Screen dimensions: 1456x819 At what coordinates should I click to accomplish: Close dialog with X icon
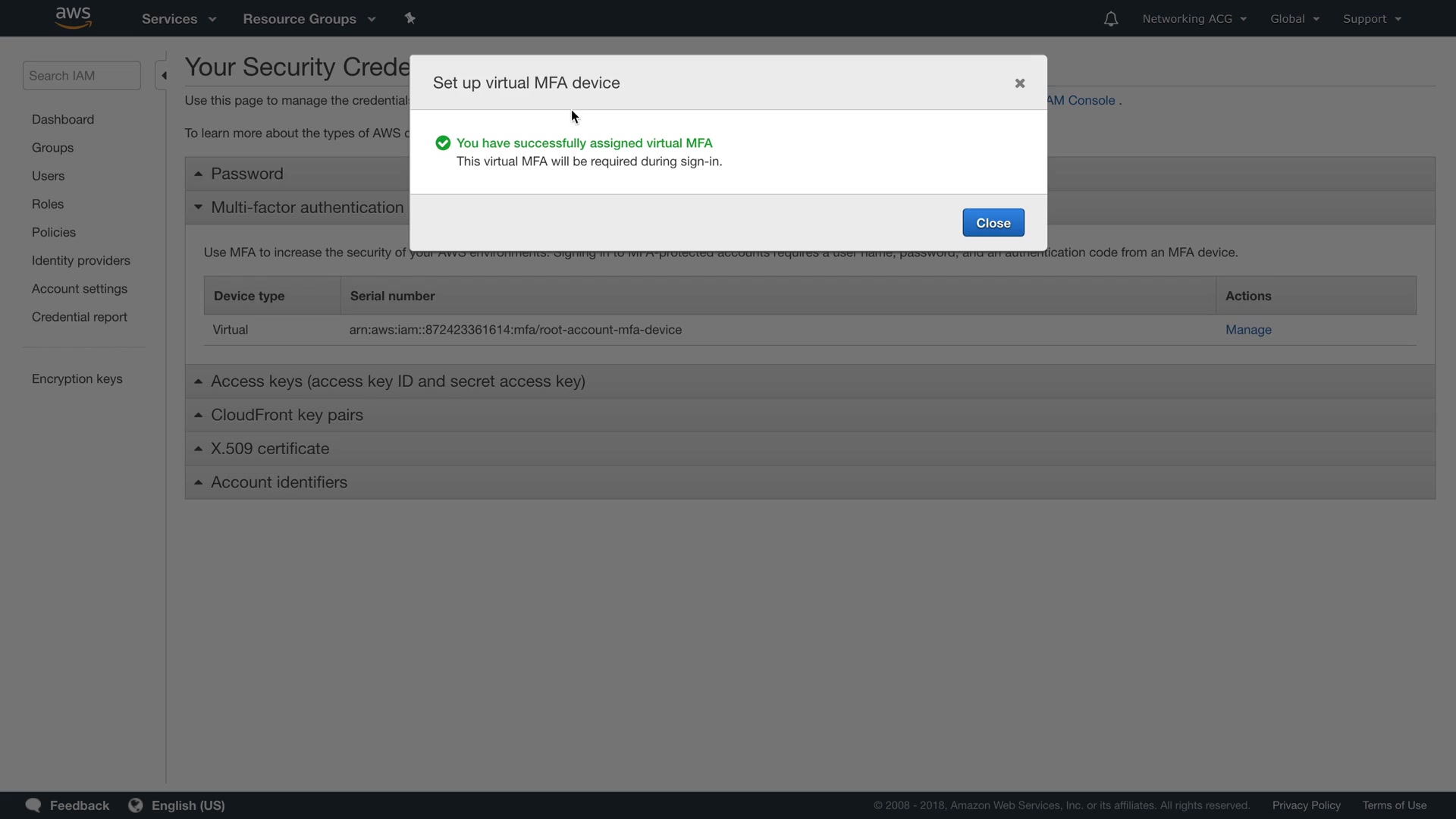[x=1020, y=83]
